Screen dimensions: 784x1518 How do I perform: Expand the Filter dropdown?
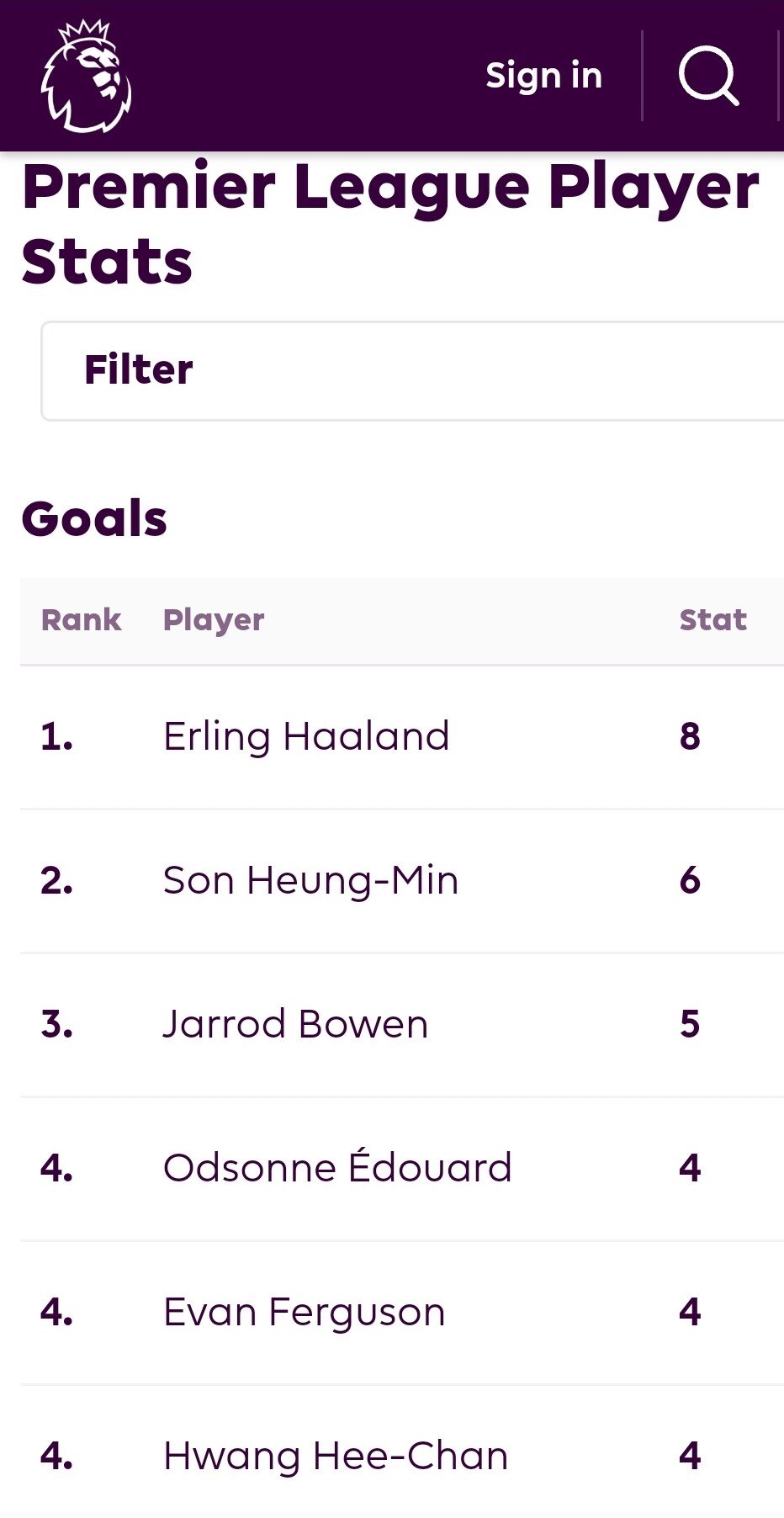(412, 370)
